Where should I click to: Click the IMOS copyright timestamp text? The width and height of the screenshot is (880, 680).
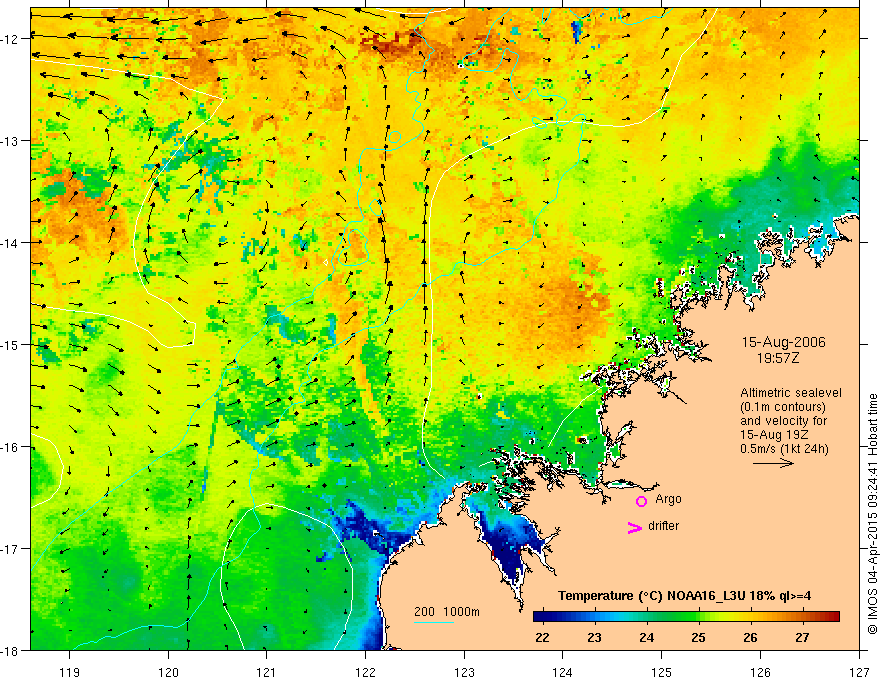pos(873,513)
